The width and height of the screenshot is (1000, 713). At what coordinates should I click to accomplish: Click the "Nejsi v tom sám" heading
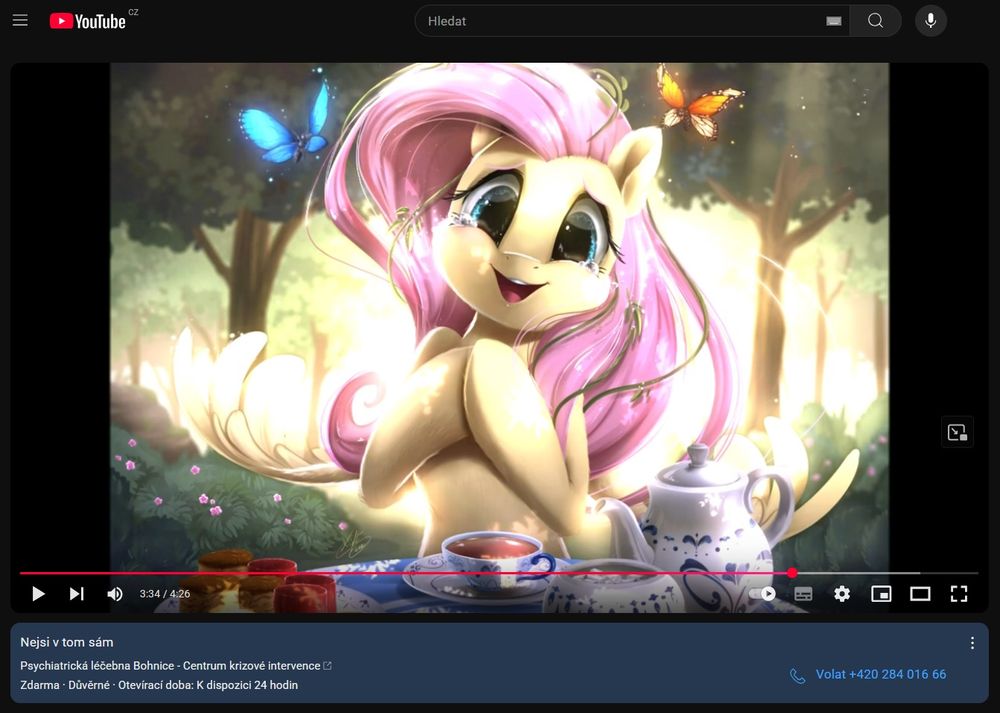[67, 642]
